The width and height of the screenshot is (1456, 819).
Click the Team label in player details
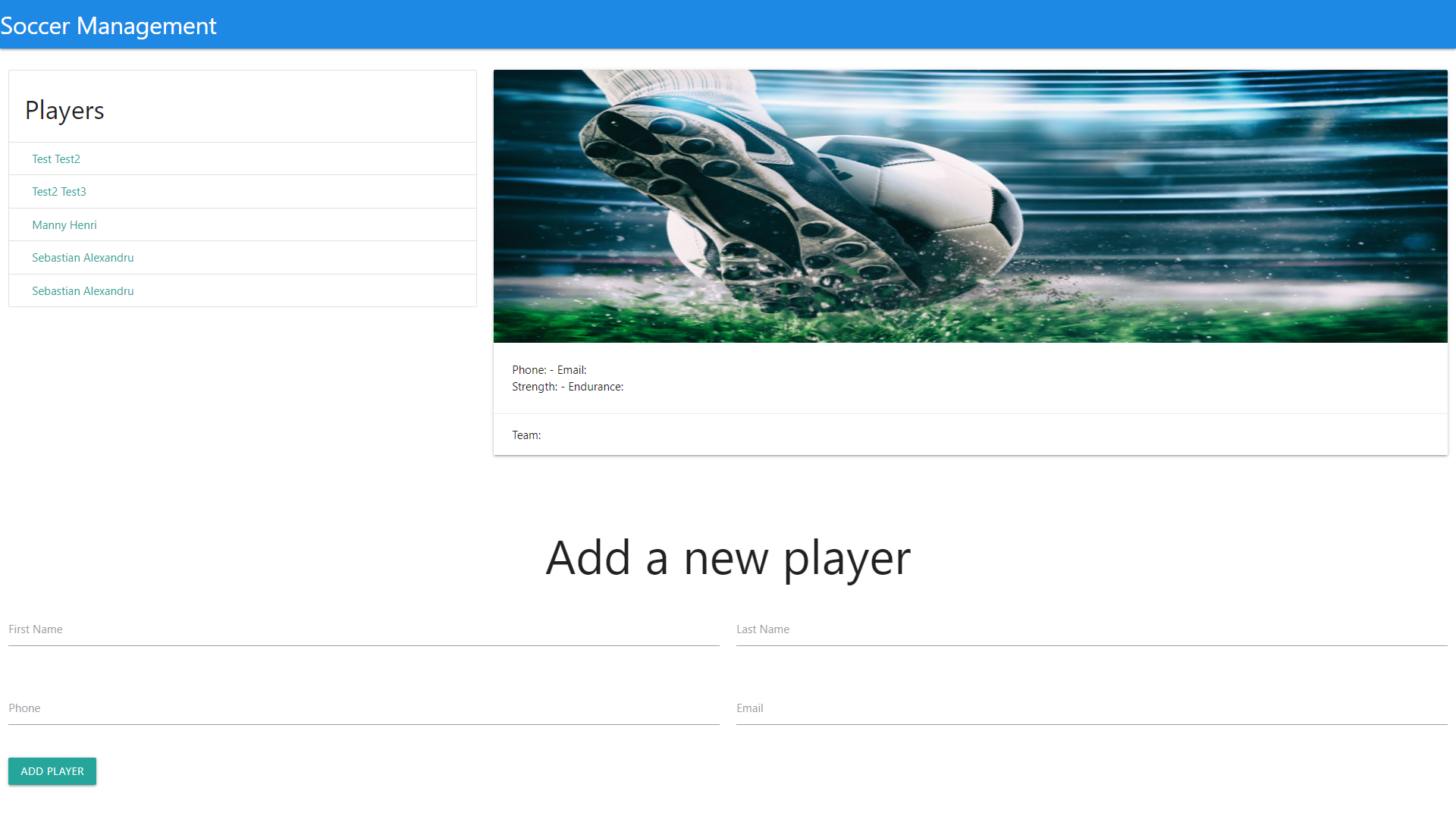tap(526, 435)
